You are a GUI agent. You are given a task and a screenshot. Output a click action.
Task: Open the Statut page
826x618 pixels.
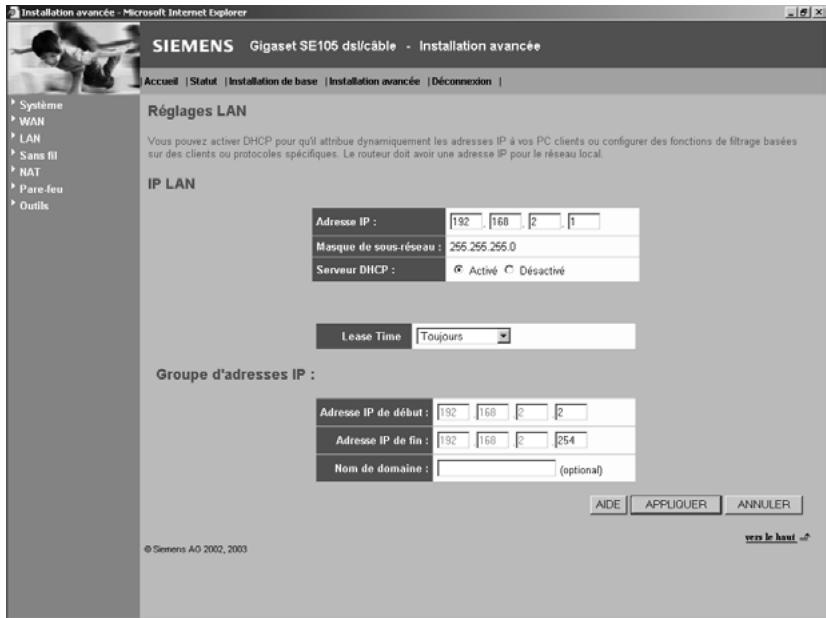click(x=203, y=82)
